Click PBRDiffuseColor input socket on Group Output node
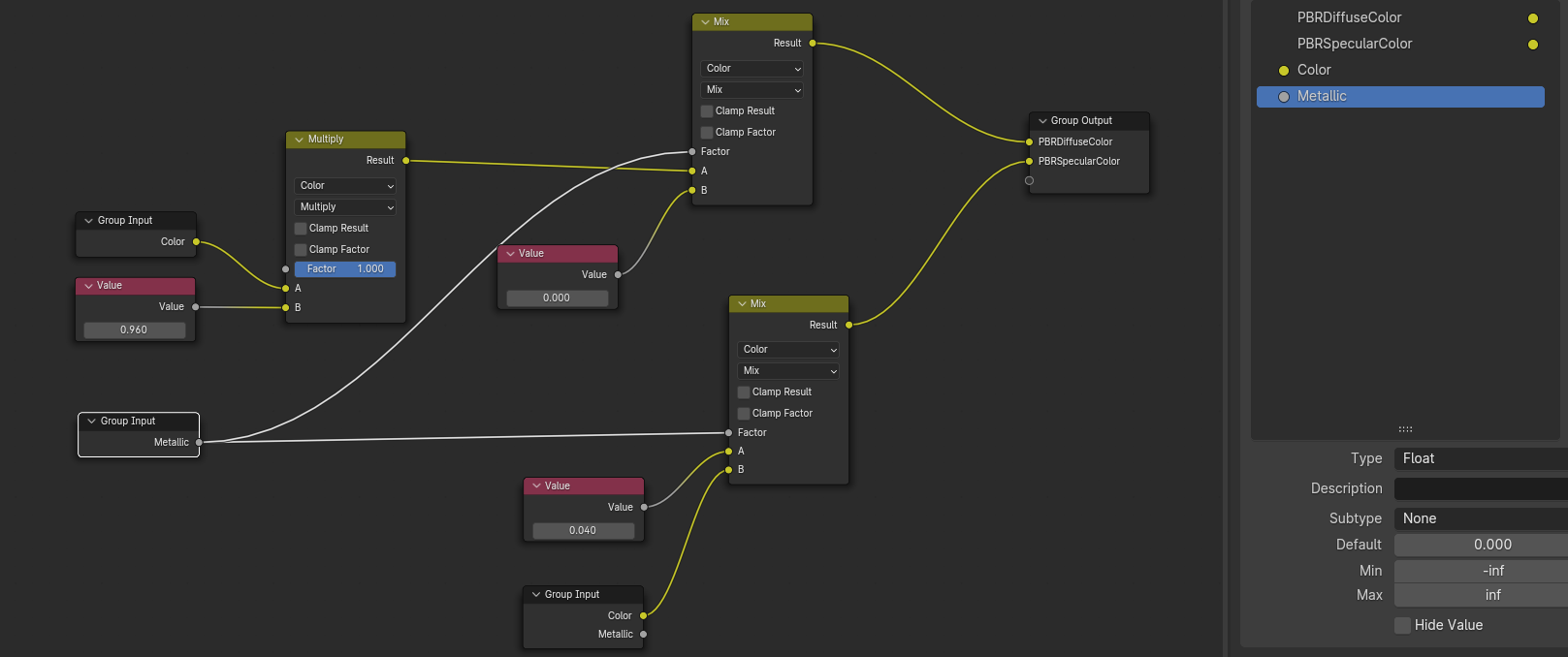Viewport: 1568px width, 657px height. [1029, 142]
